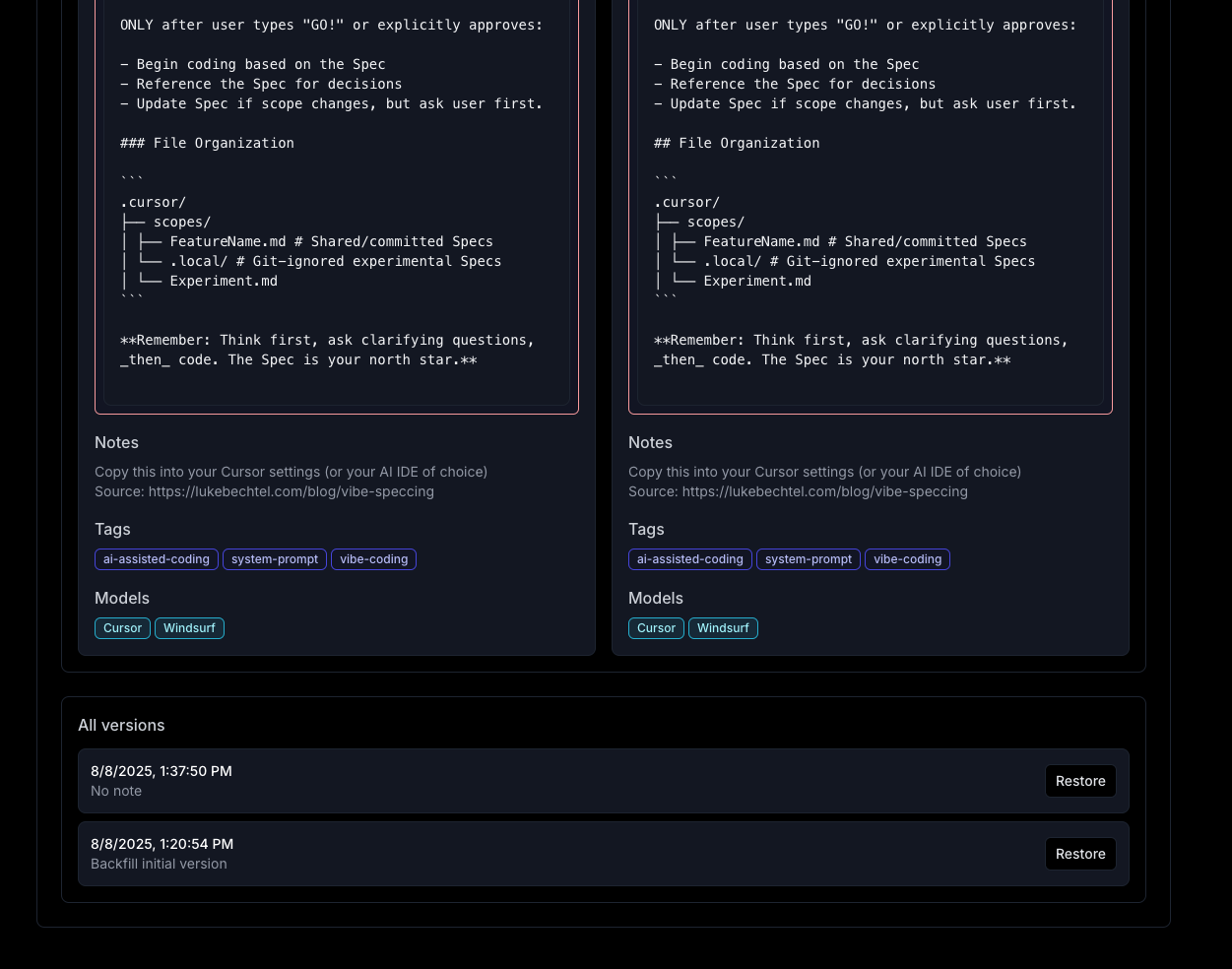This screenshot has width=1232, height=969.
Task: Click the 'All versions' heading
Action: (x=121, y=725)
